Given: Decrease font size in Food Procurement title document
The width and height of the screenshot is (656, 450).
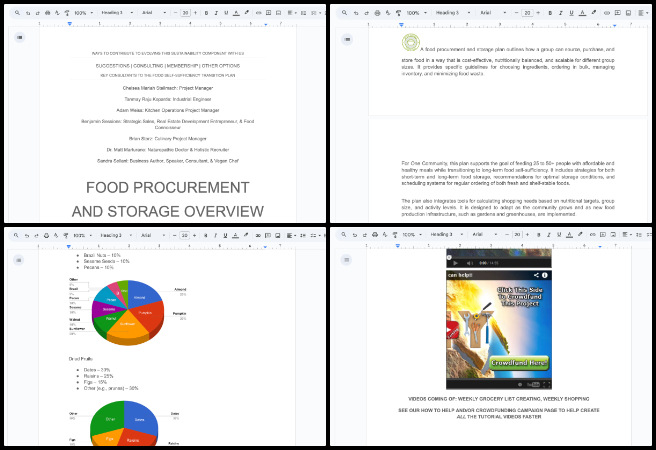Looking at the screenshot, I should [x=176, y=13].
